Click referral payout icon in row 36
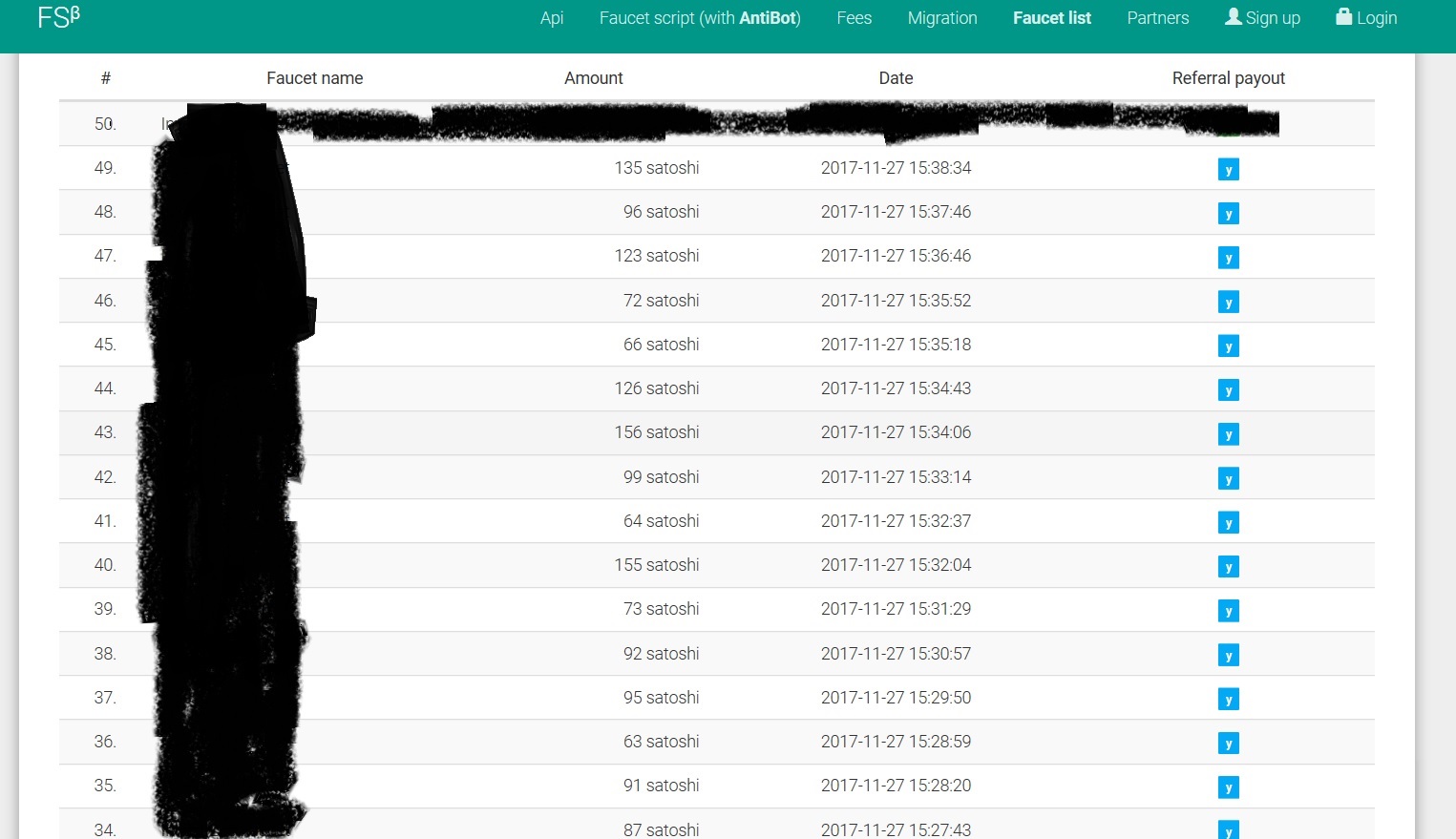Image resolution: width=1456 pixels, height=839 pixels. (1229, 744)
